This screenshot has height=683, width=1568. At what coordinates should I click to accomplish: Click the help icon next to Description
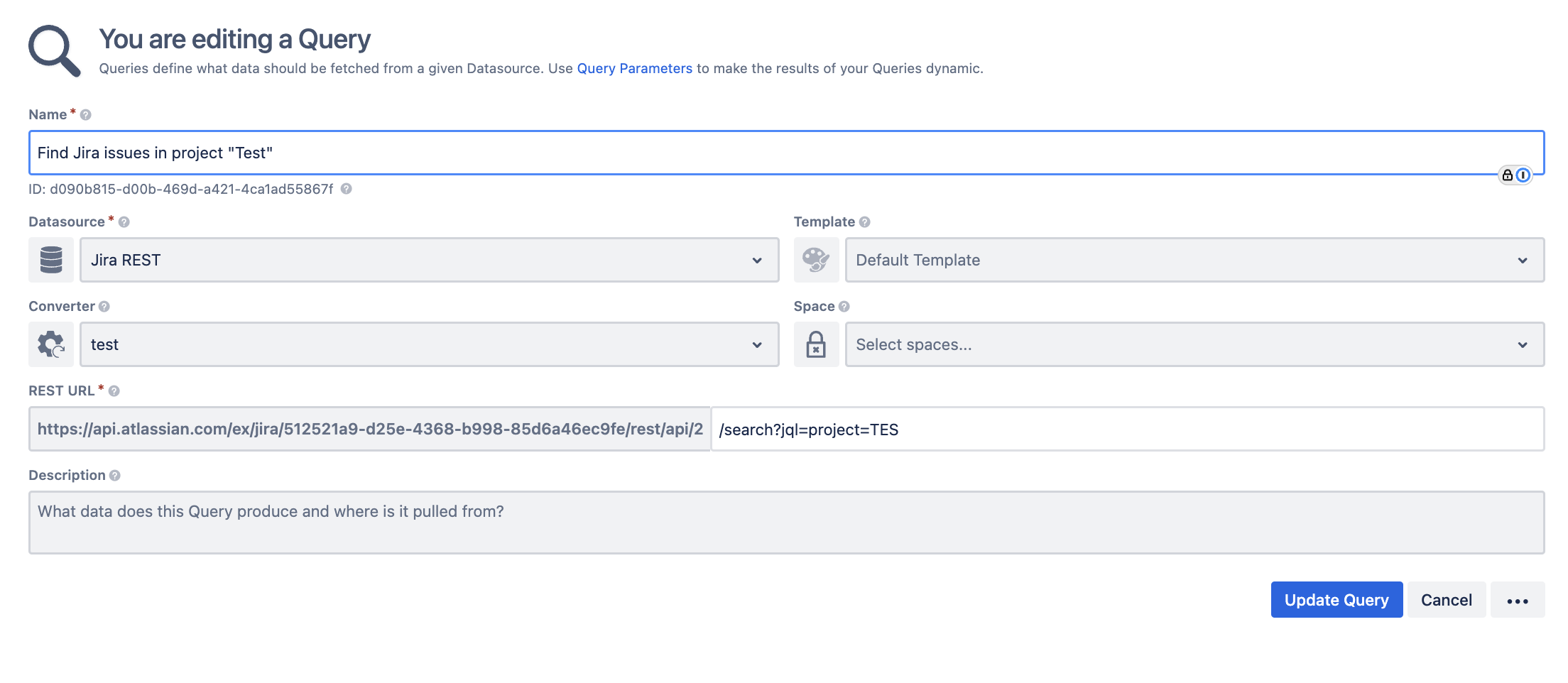pos(115,476)
